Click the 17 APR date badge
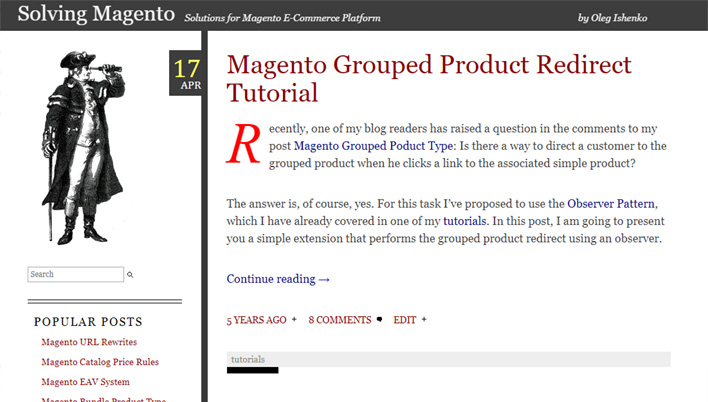 185,73
